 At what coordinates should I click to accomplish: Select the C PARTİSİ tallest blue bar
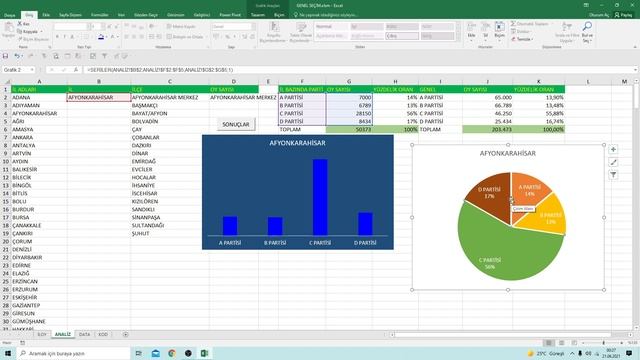point(320,198)
